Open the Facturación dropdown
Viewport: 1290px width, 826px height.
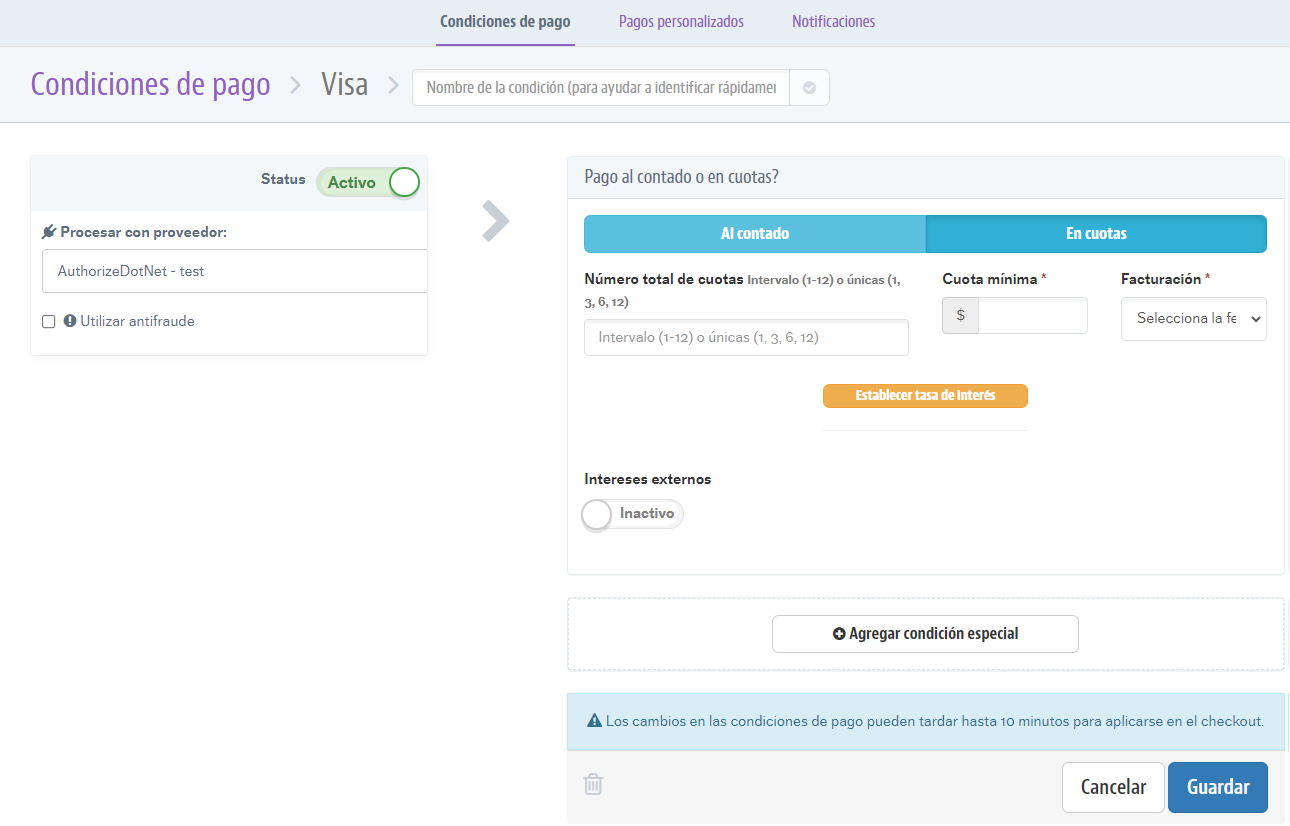click(1193, 319)
